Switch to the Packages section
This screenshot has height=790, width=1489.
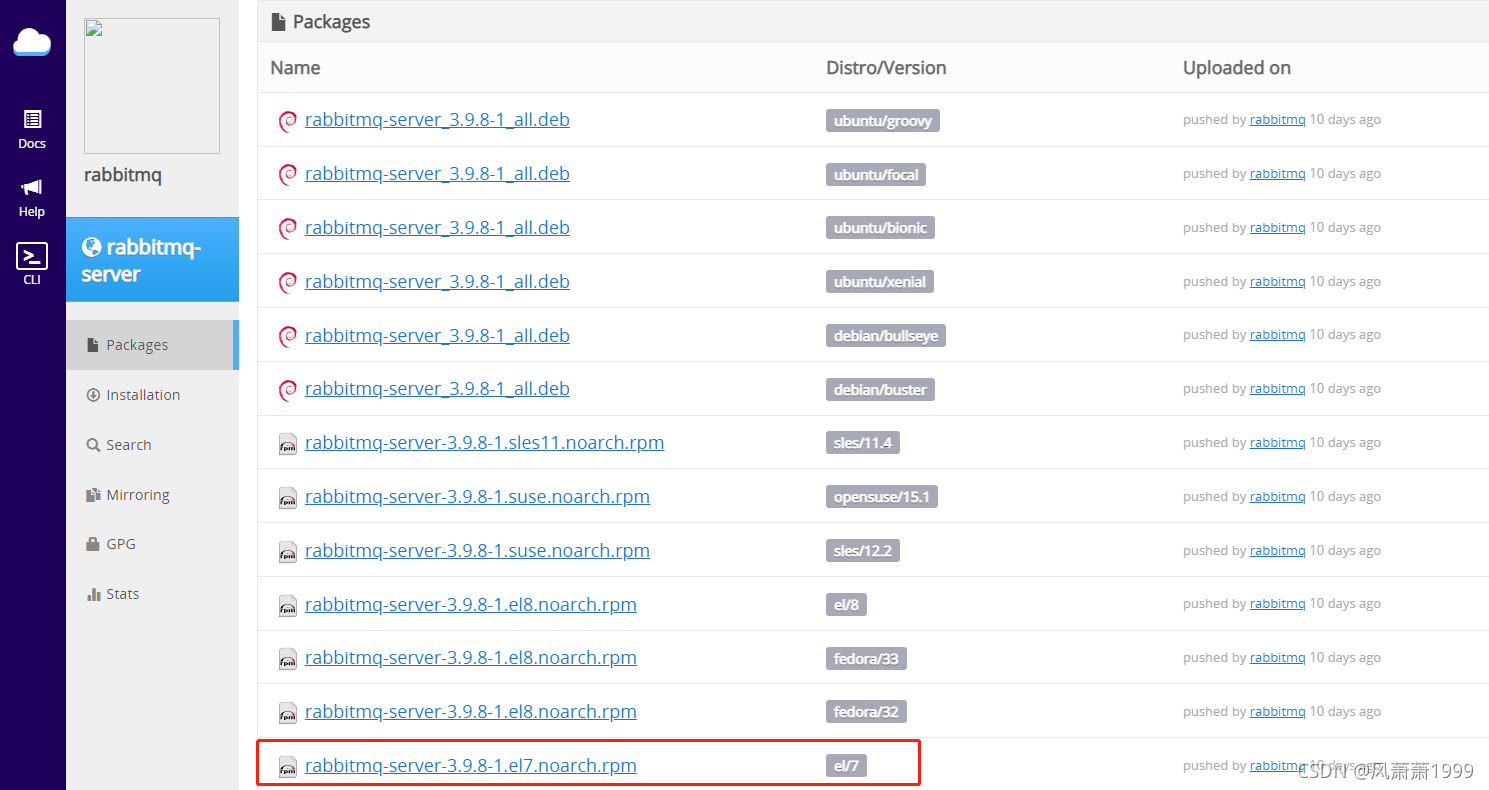[x=125, y=344]
